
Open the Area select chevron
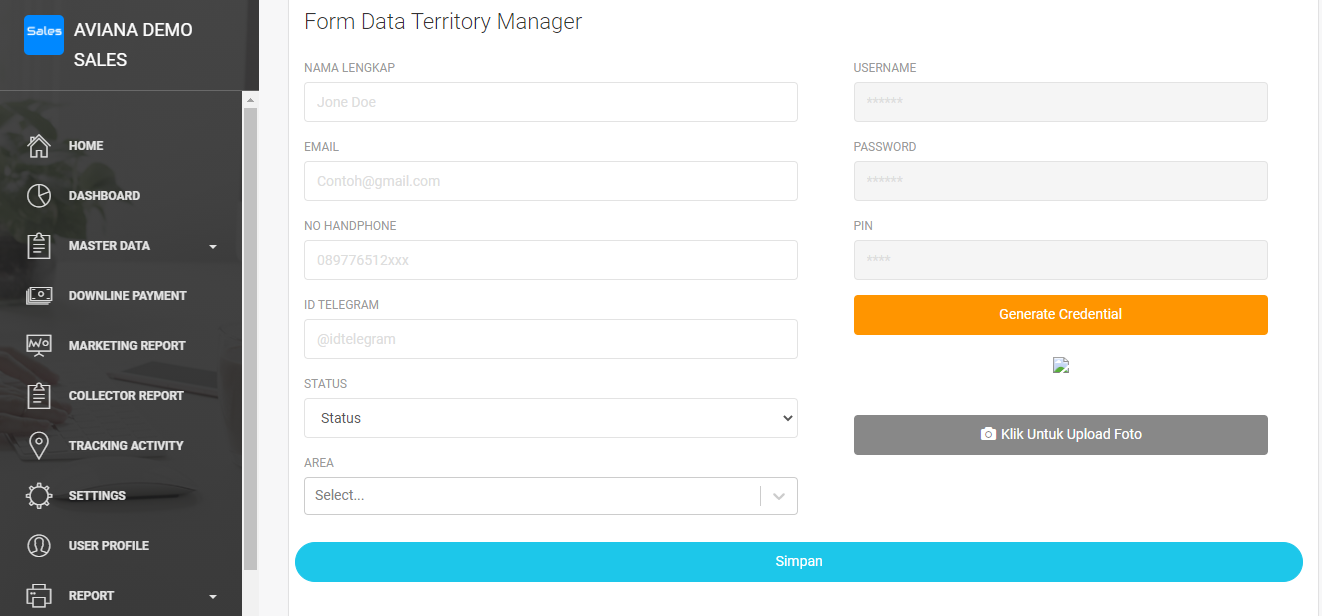(779, 496)
